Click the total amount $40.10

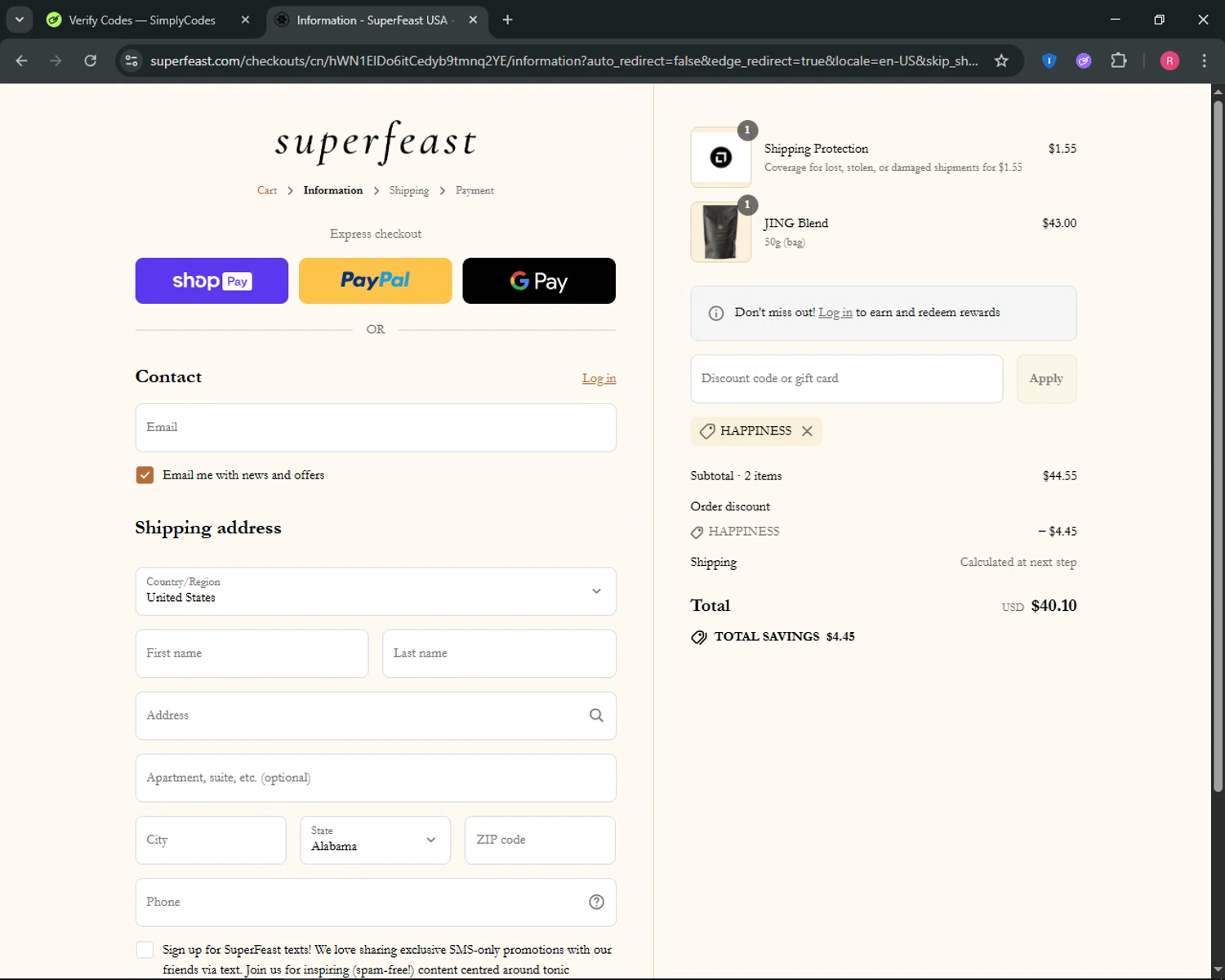pos(1053,606)
